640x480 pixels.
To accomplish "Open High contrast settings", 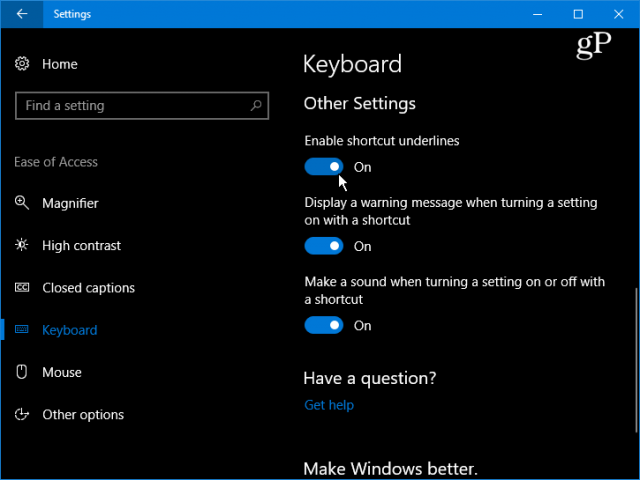I will (81, 245).
